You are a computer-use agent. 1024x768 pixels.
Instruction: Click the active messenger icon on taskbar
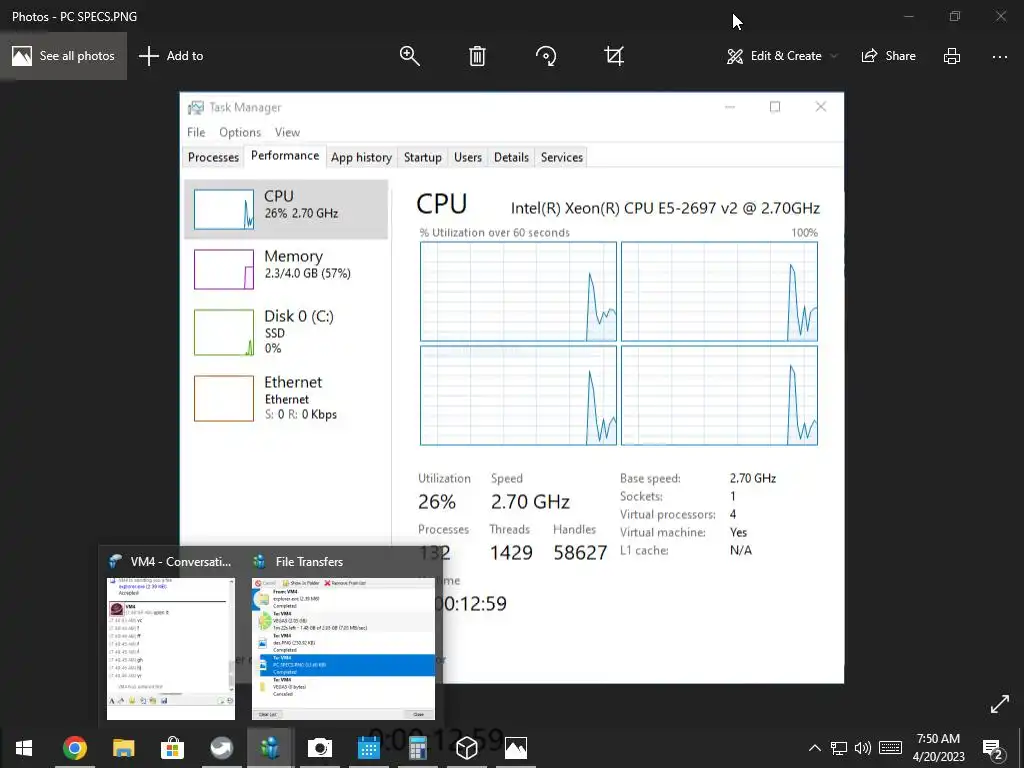270,748
